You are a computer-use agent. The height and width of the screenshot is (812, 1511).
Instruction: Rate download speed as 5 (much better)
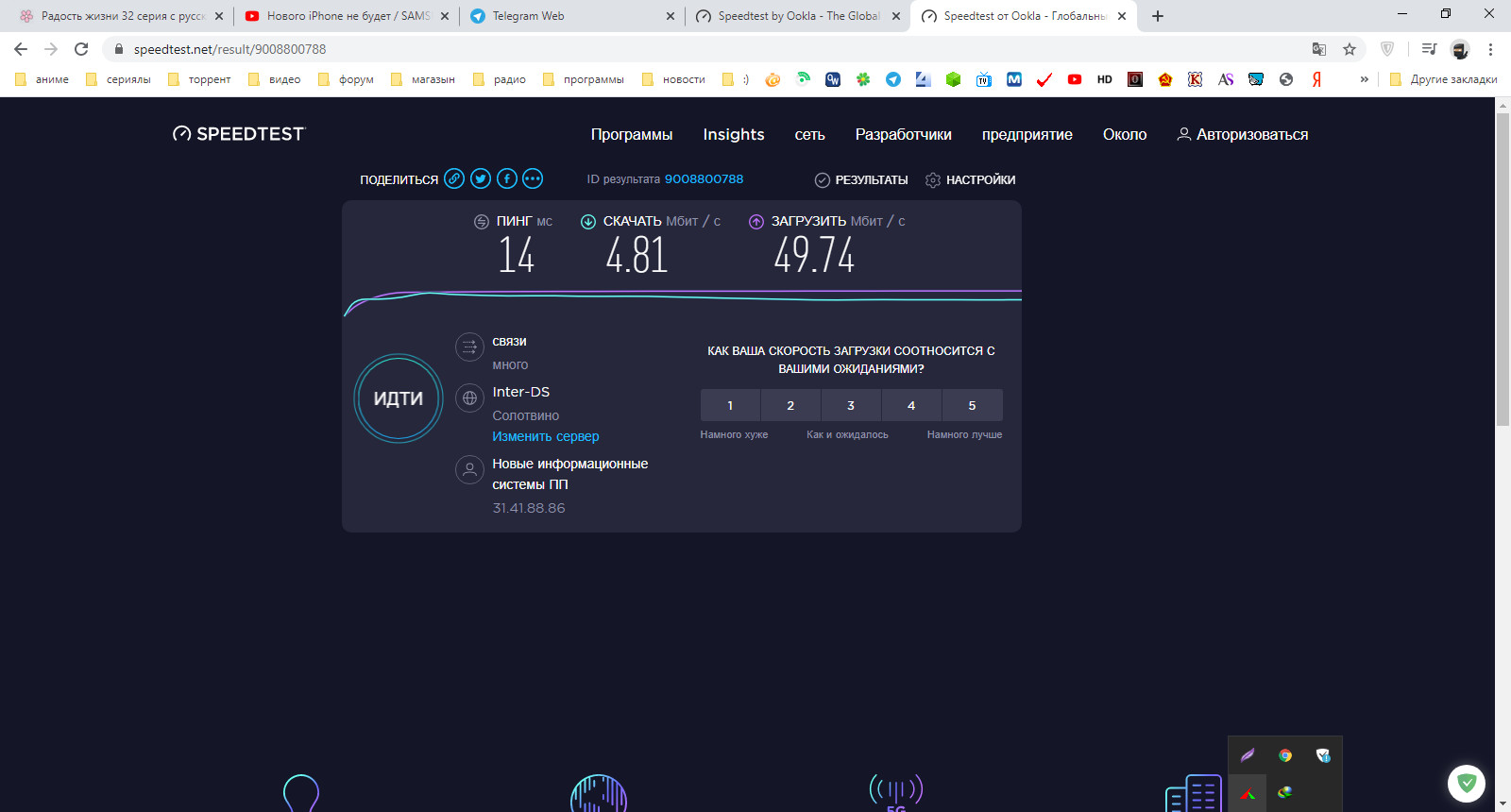[972, 405]
